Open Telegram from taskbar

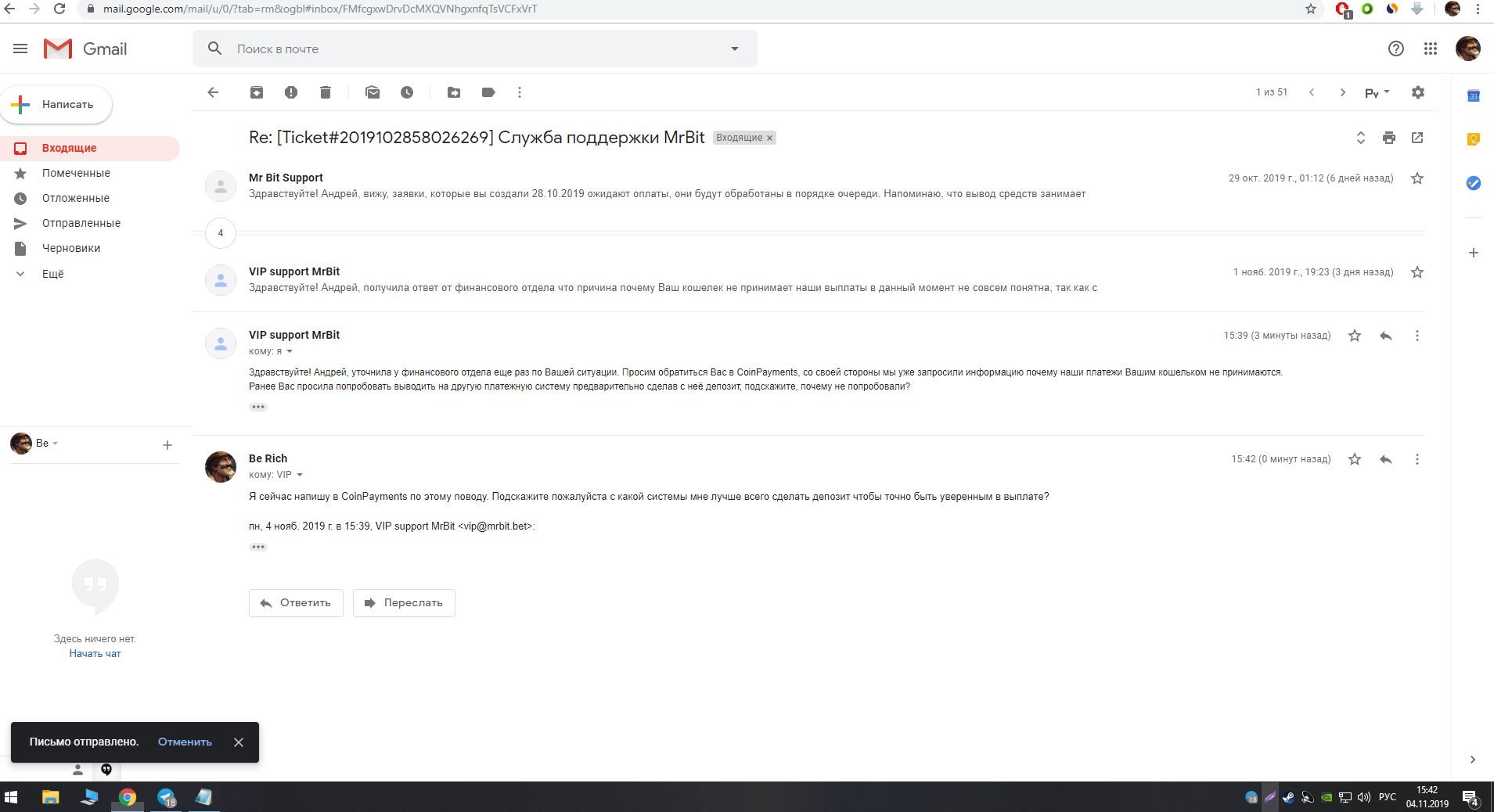[x=166, y=797]
